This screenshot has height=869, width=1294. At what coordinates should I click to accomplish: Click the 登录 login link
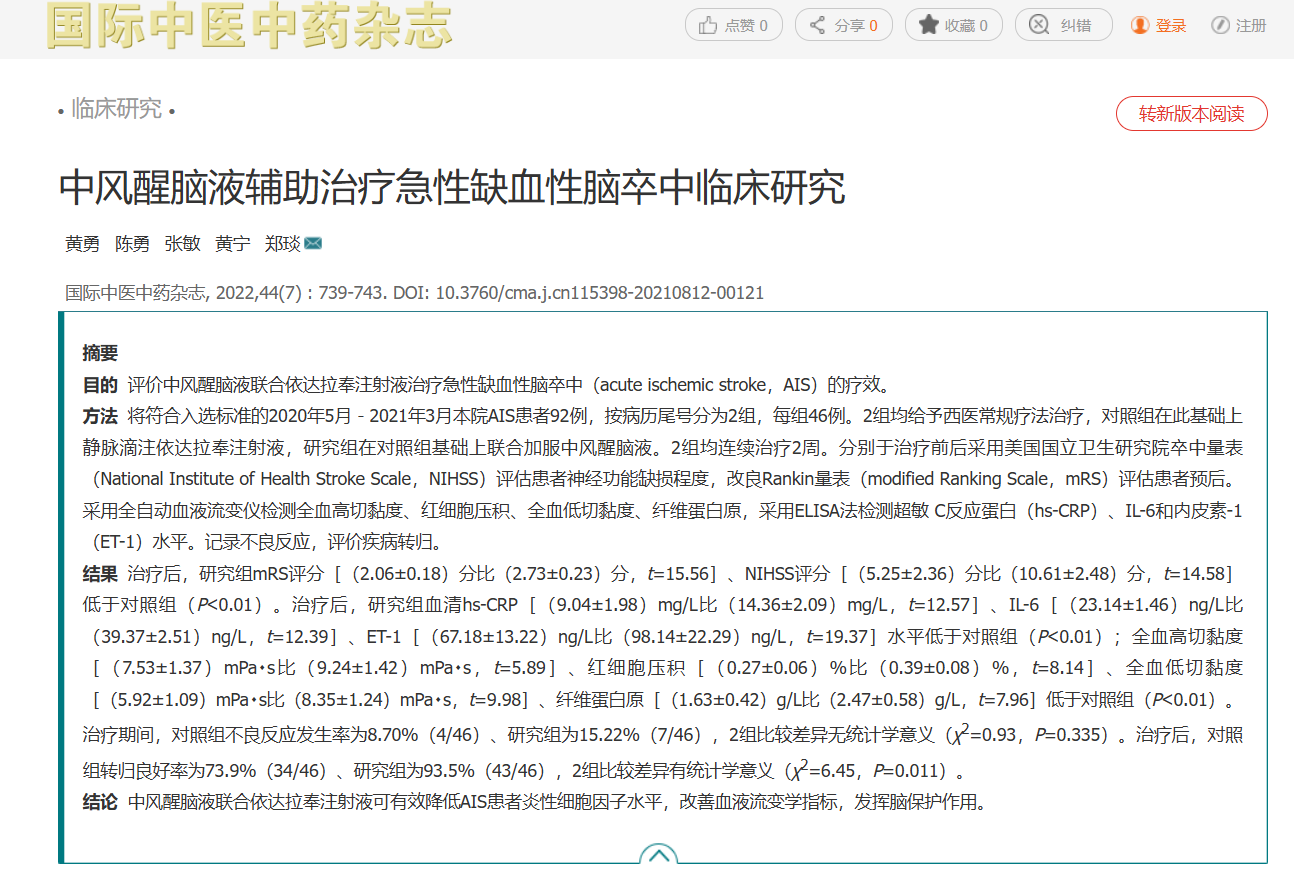pos(1159,25)
